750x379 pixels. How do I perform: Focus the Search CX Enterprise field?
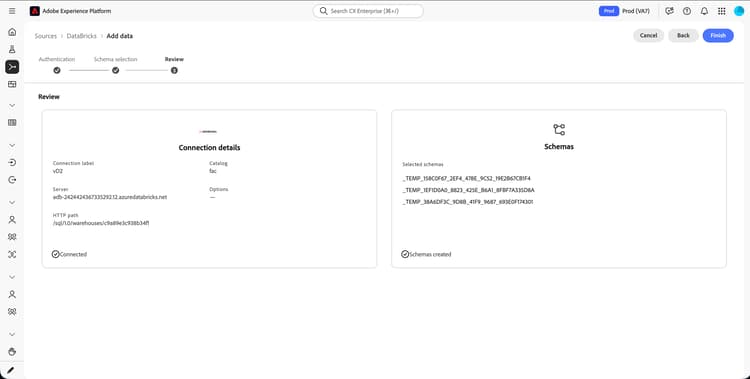click(368, 11)
